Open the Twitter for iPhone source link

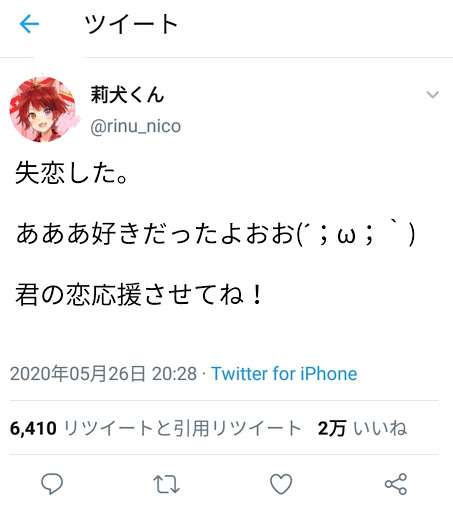pyautogui.click(x=284, y=374)
